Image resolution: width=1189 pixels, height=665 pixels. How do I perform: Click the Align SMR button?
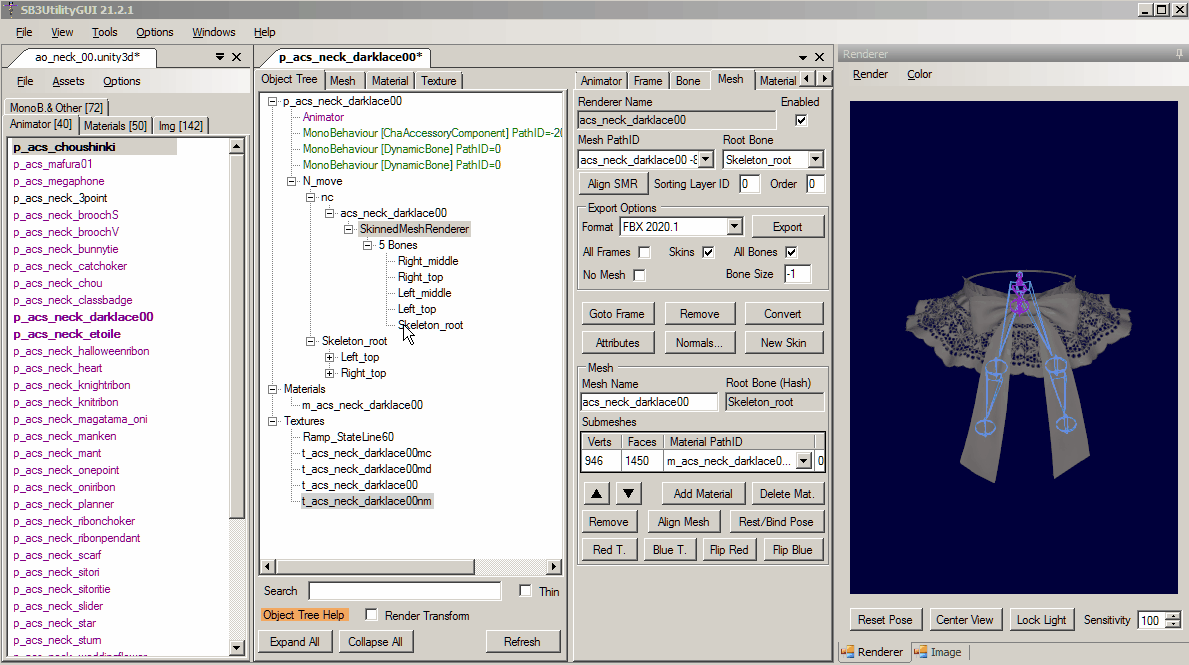point(613,184)
